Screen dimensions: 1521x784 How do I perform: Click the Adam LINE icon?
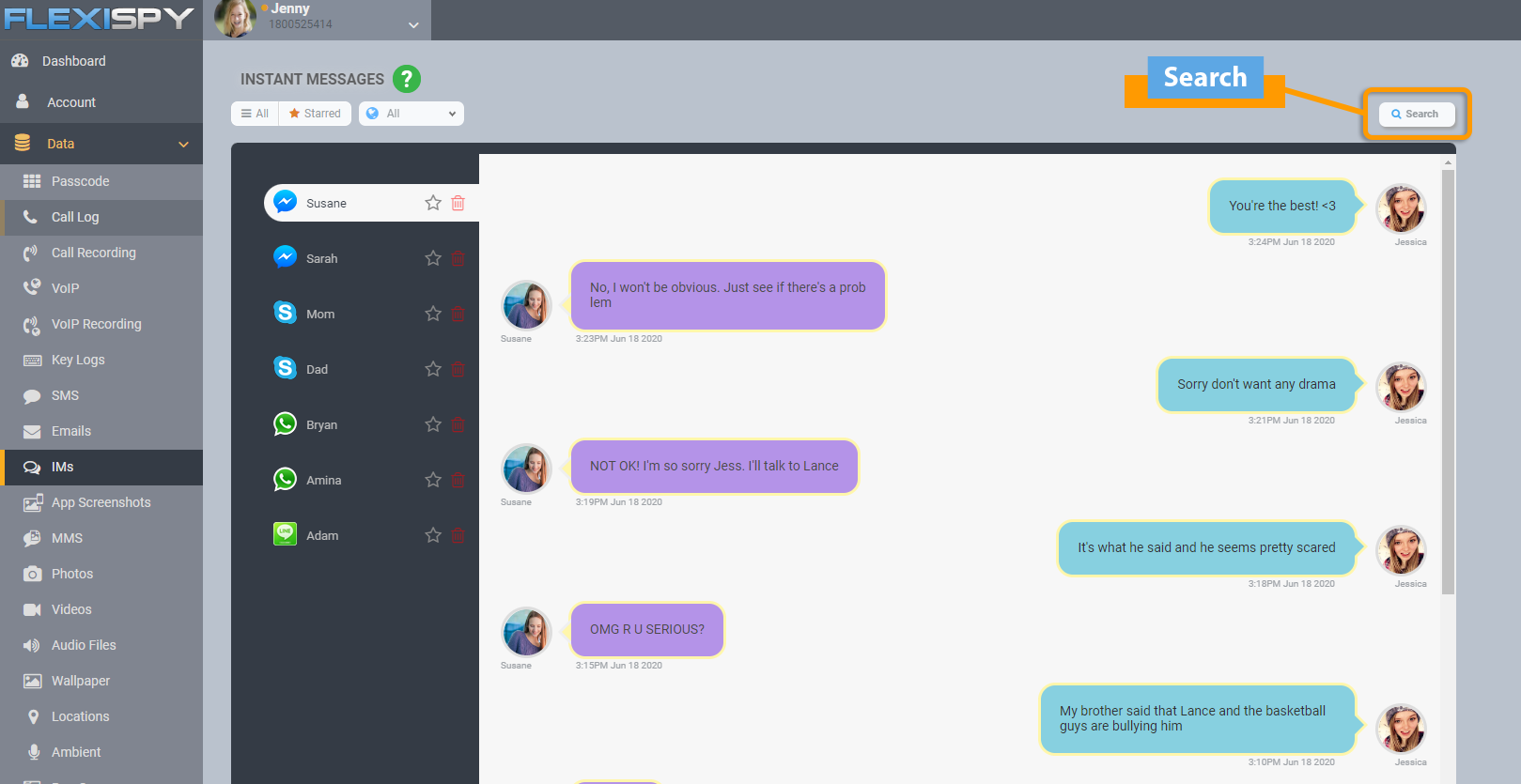(x=286, y=534)
